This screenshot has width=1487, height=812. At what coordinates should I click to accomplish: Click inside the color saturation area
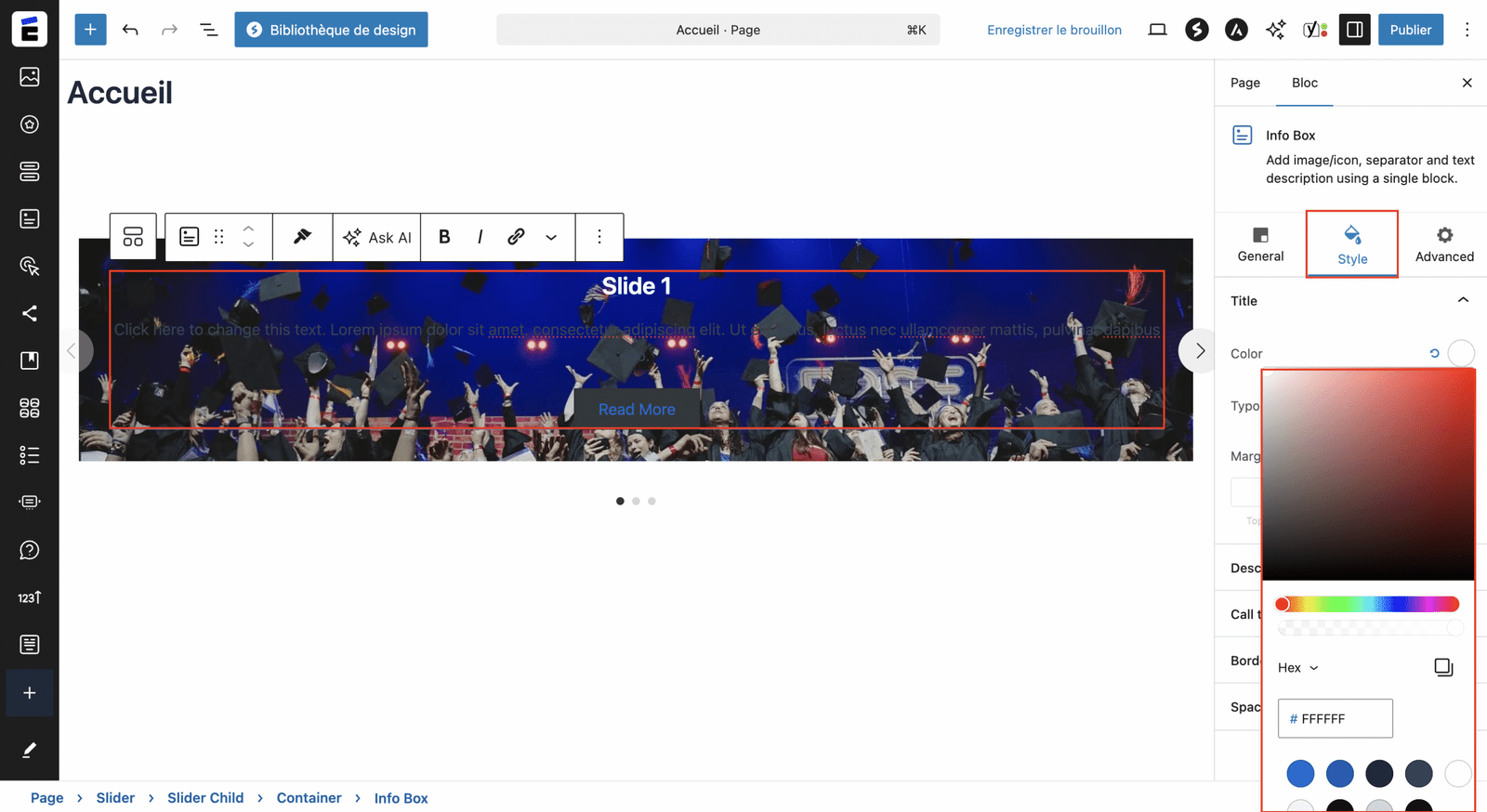[1368, 475]
